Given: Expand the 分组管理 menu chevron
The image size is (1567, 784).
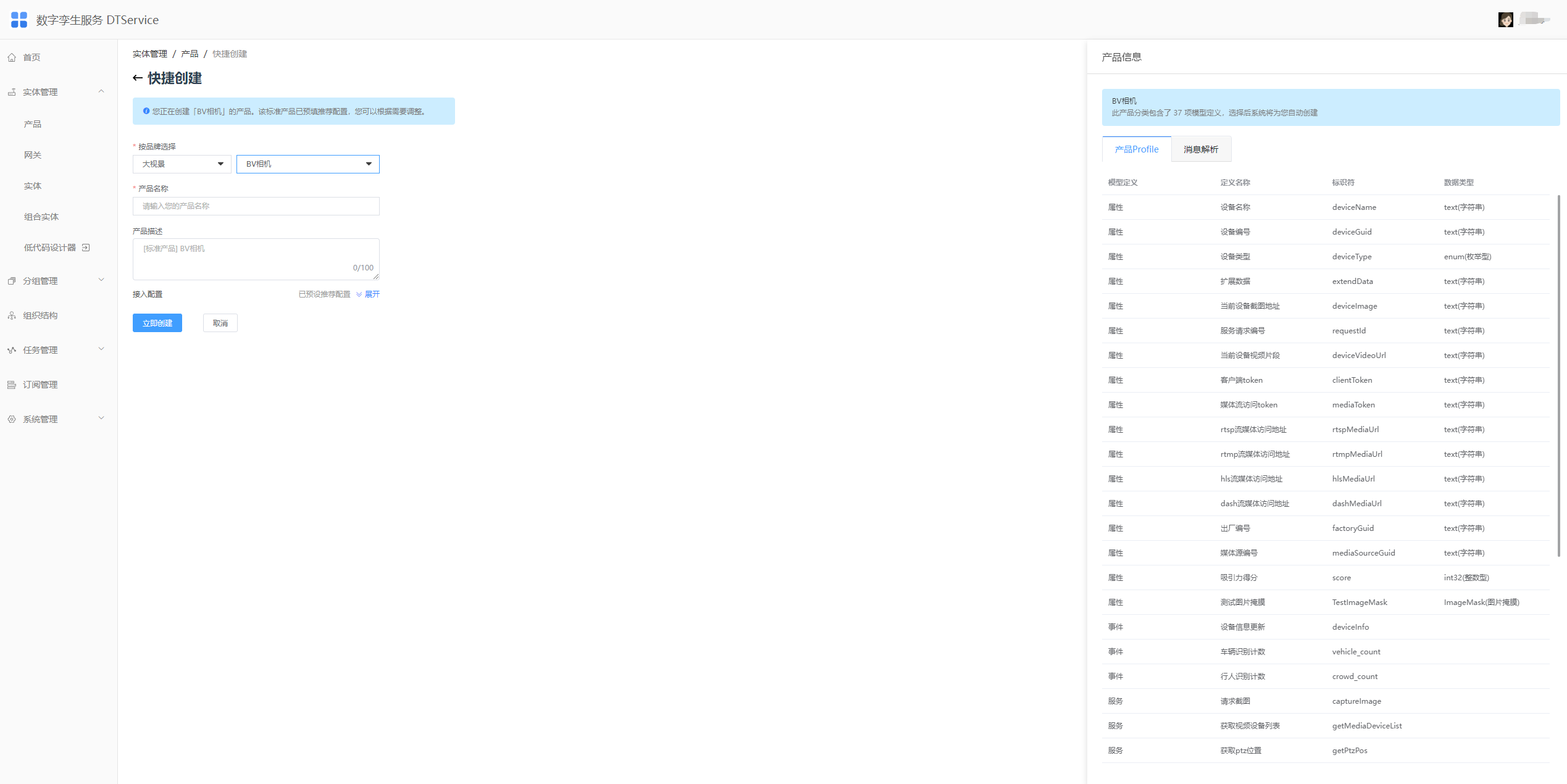Looking at the screenshot, I should [x=101, y=280].
